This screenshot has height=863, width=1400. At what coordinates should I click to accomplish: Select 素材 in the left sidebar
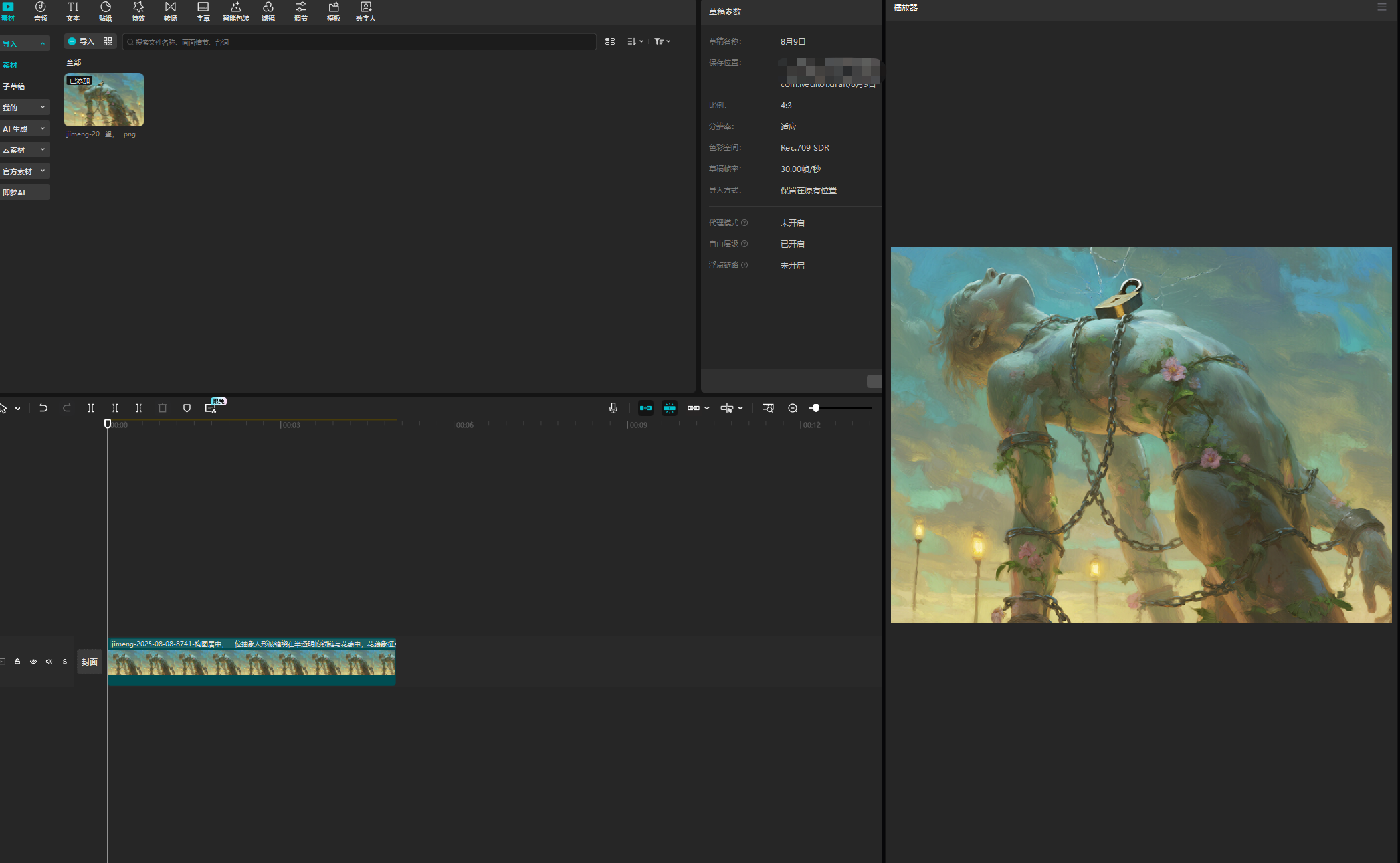10,65
